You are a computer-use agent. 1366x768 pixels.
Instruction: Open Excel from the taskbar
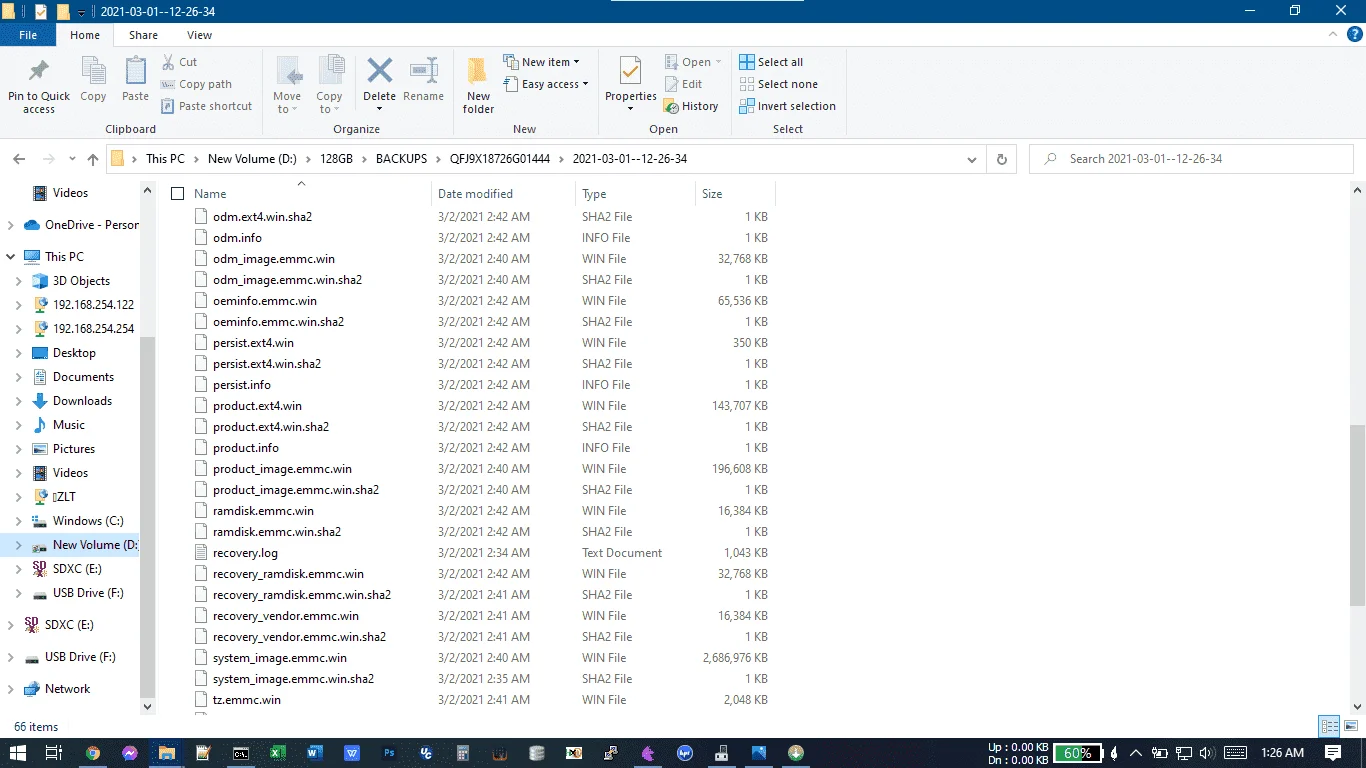coord(278,752)
